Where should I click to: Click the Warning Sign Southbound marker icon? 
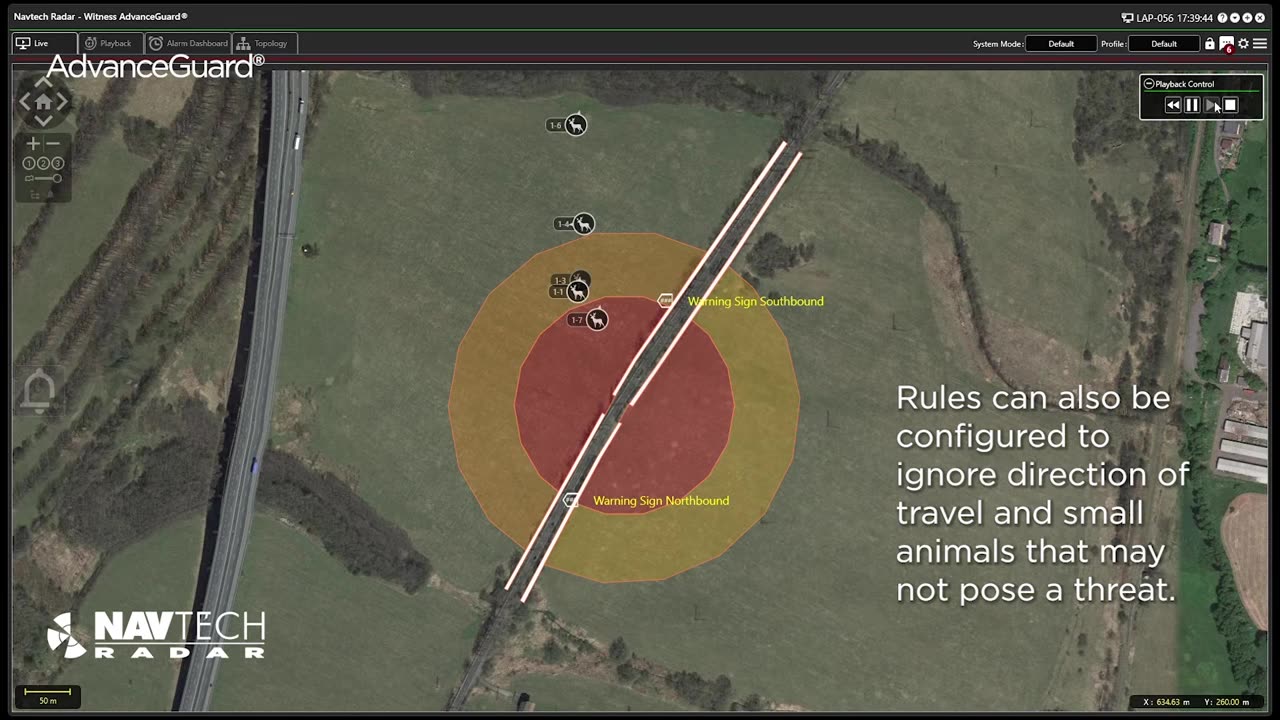pos(666,300)
